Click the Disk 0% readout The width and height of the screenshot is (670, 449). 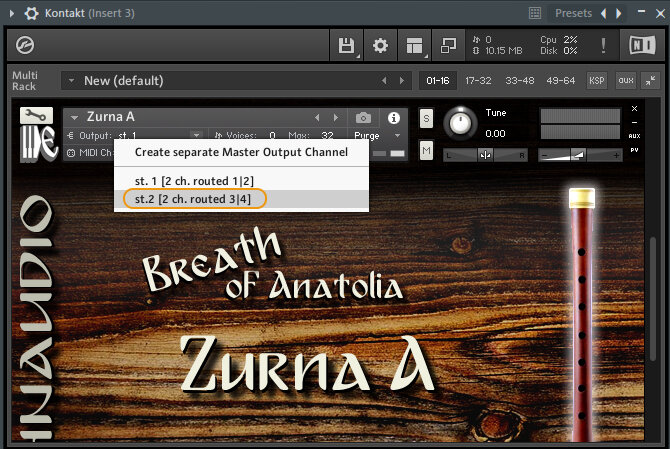pyautogui.click(x=558, y=51)
